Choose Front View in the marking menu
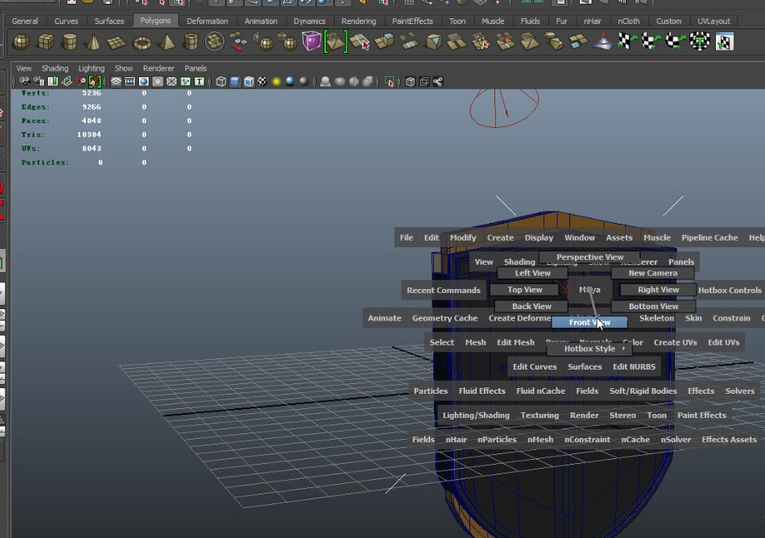 (x=589, y=322)
